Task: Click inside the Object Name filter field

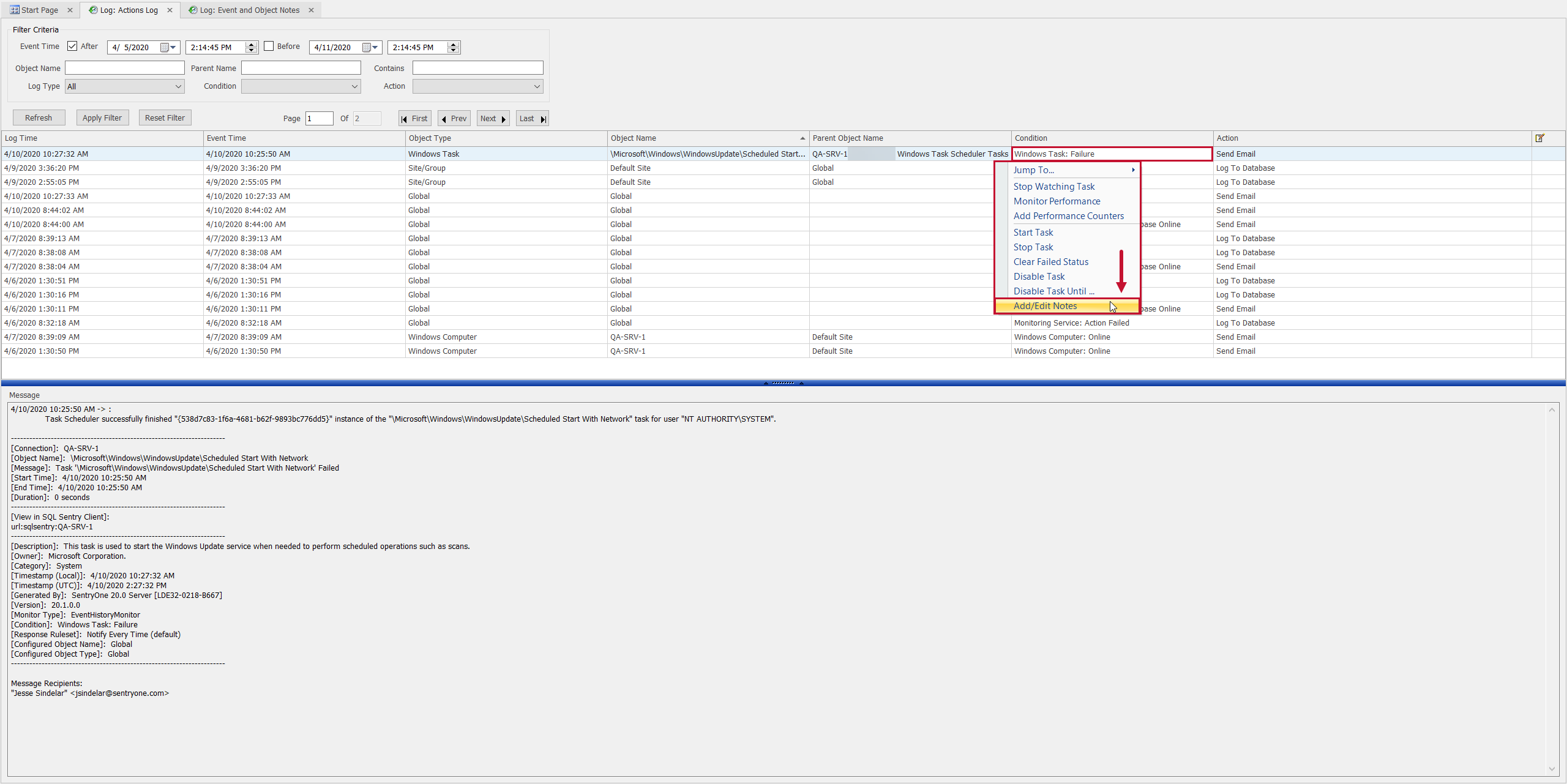Action: (124, 67)
